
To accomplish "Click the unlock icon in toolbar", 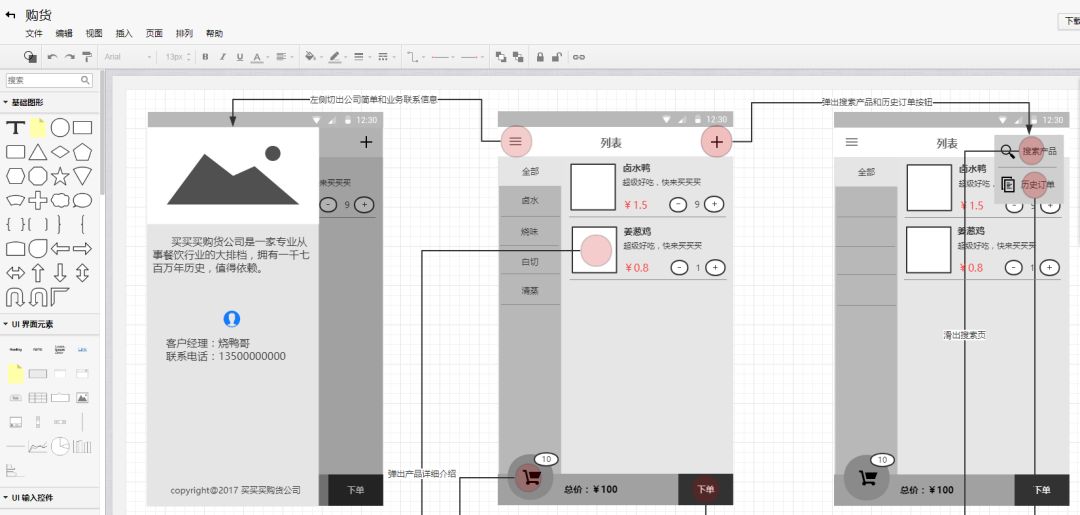I will pos(557,57).
